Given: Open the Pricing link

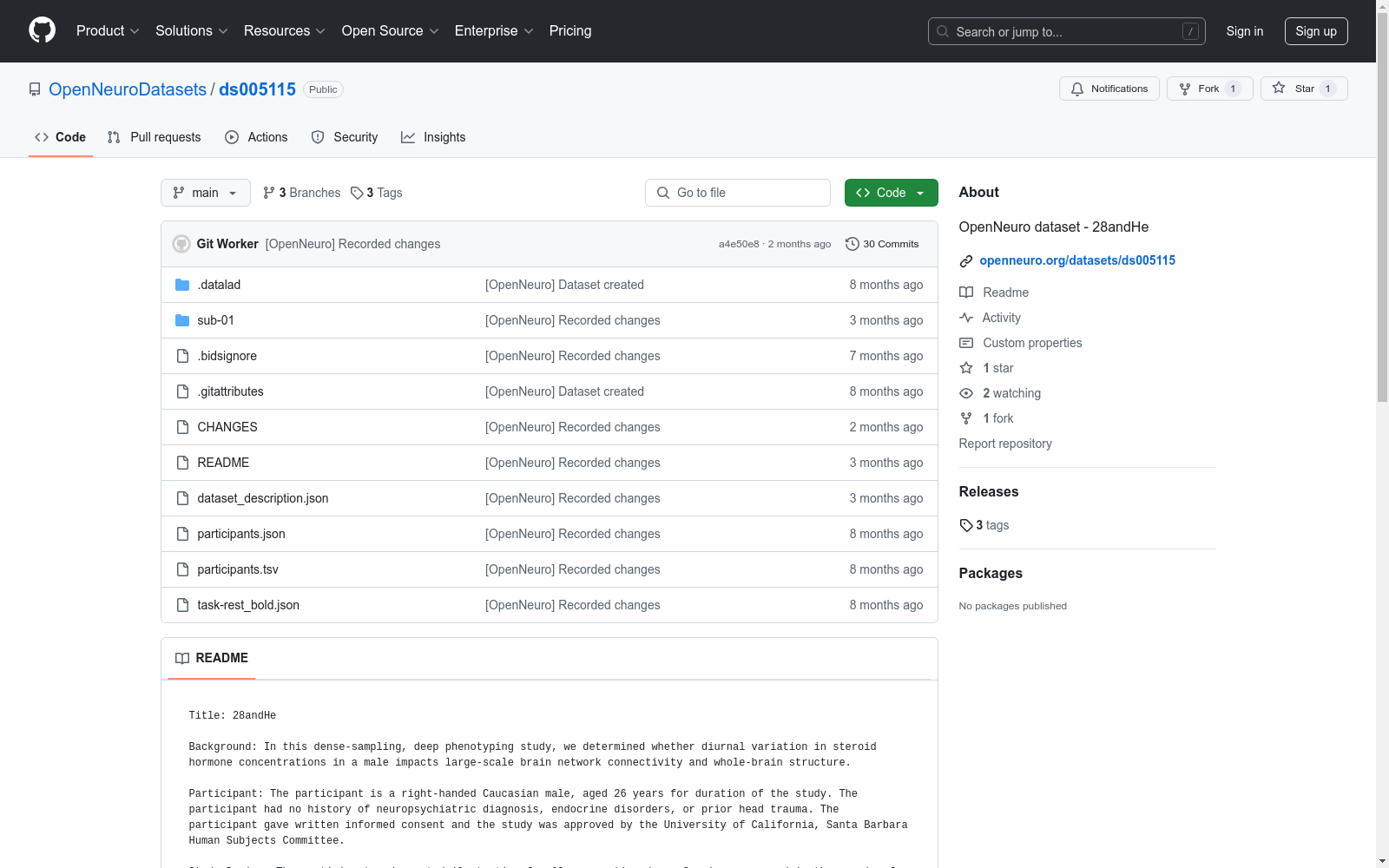Looking at the screenshot, I should click(x=570, y=30).
